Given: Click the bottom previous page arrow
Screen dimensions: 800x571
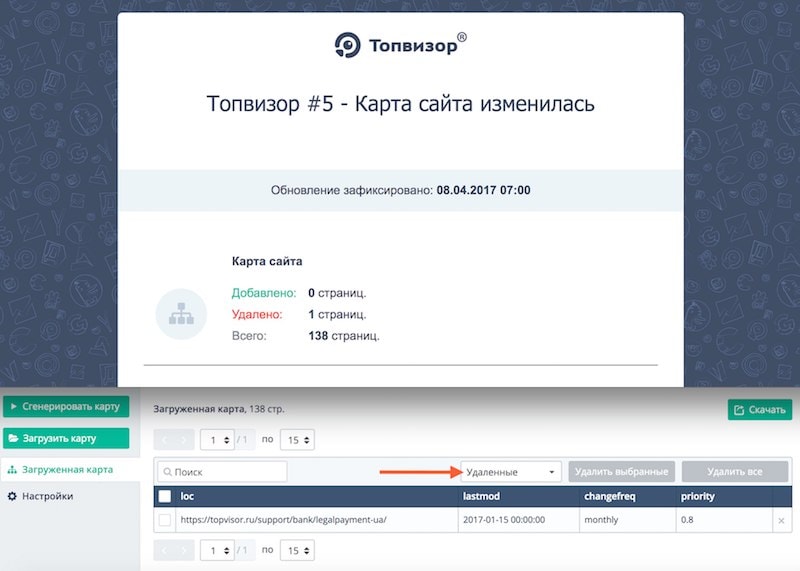Looking at the screenshot, I should pyautogui.click(x=164, y=550).
